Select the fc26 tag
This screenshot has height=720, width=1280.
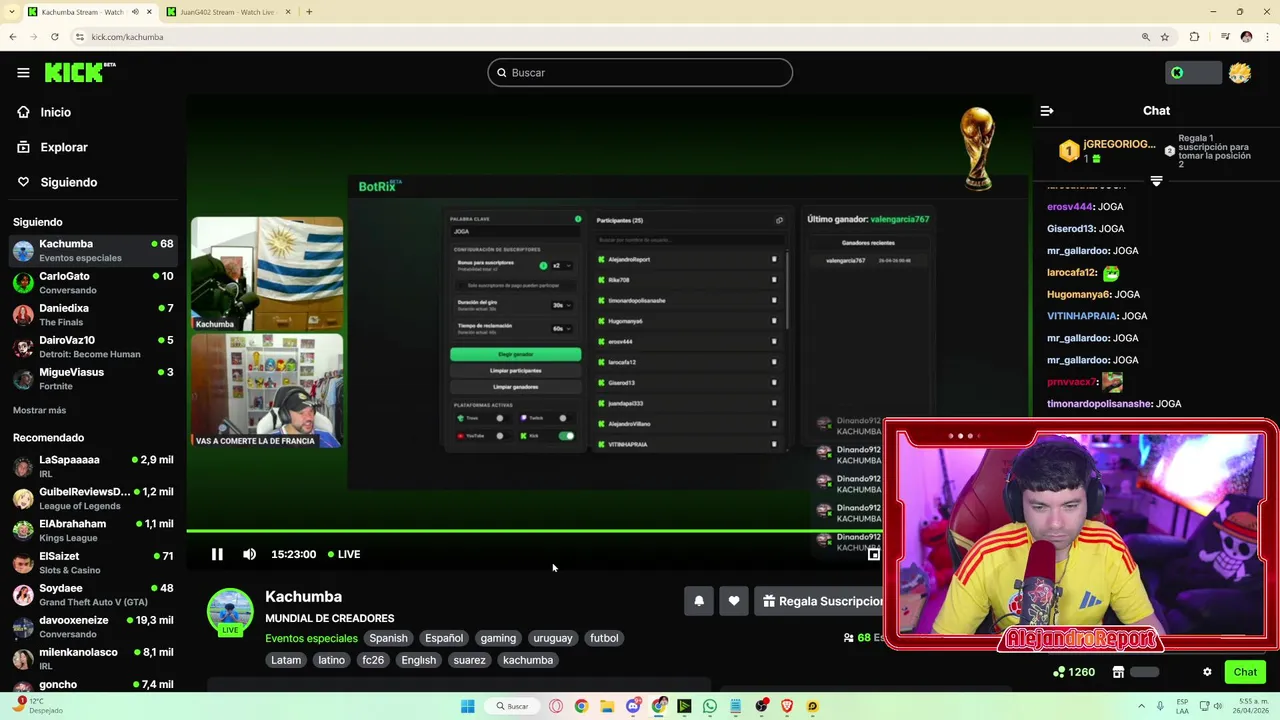tap(373, 660)
